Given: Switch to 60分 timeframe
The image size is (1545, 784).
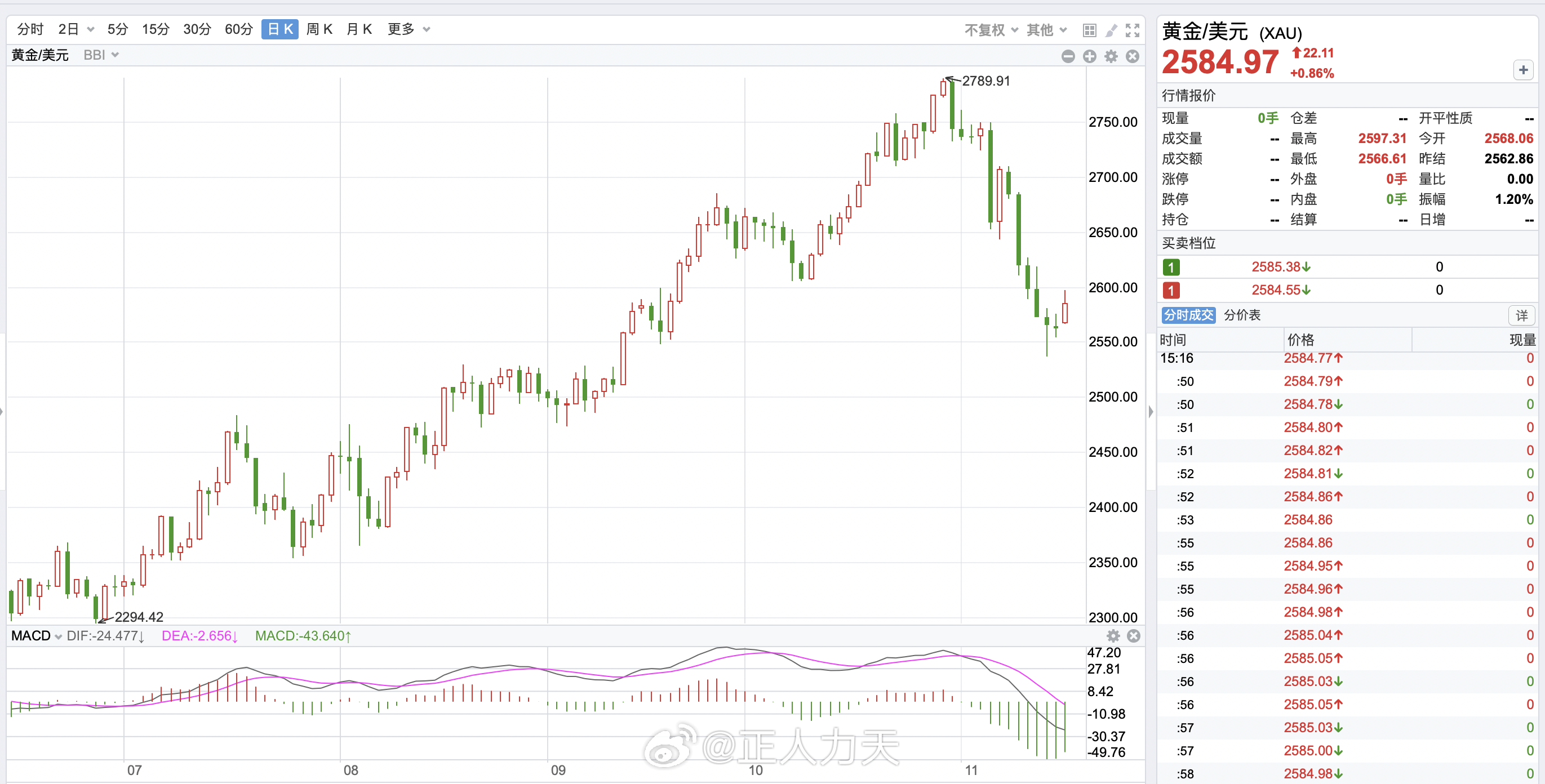Looking at the screenshot, I should click(x=238, y=29).
